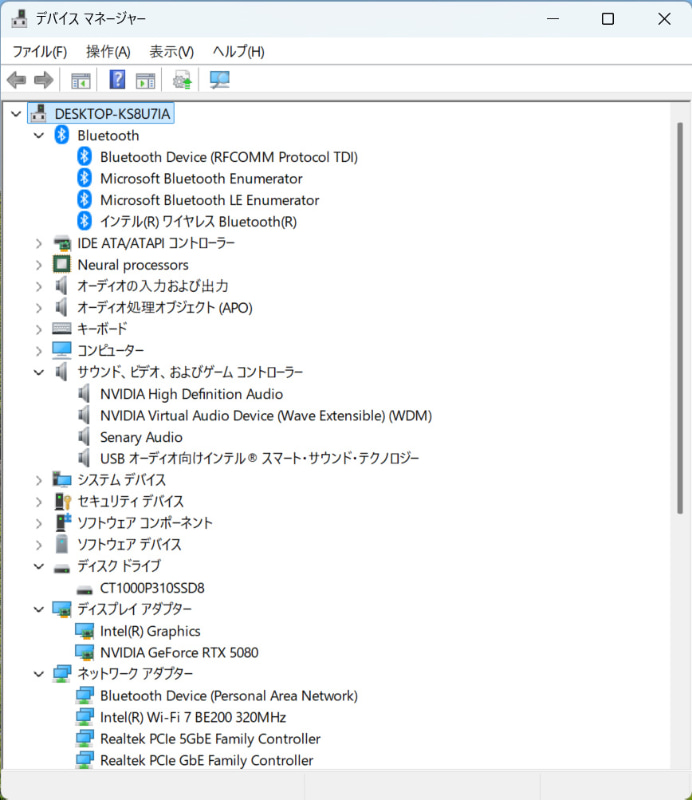692x800 pixels.
Task: Expand オーディオの入力および出力 category
Action: point(39,286)
